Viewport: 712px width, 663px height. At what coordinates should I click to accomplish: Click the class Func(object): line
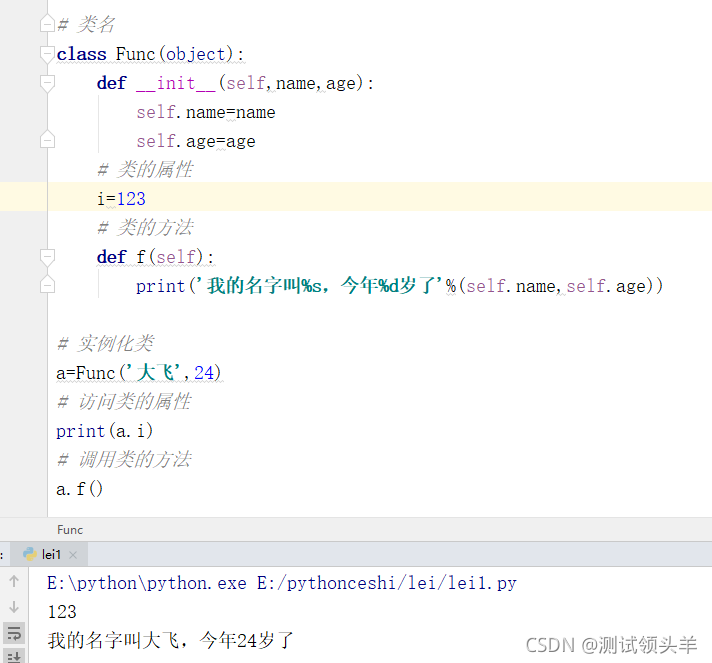pyautogui.click(x=150, y=54)
